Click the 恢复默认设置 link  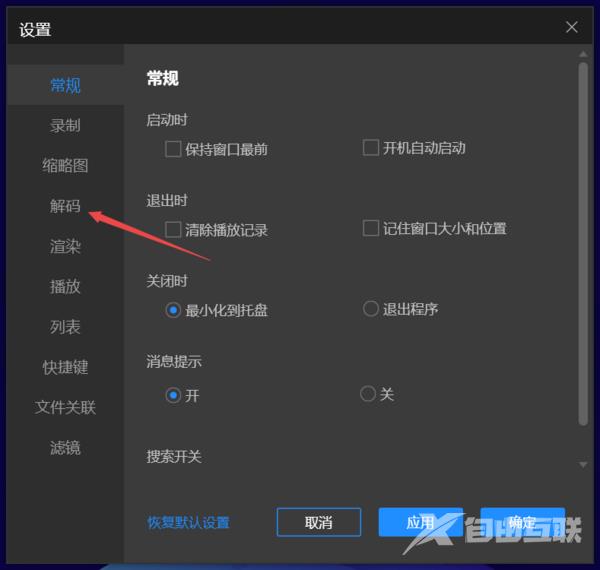(188, 522)
